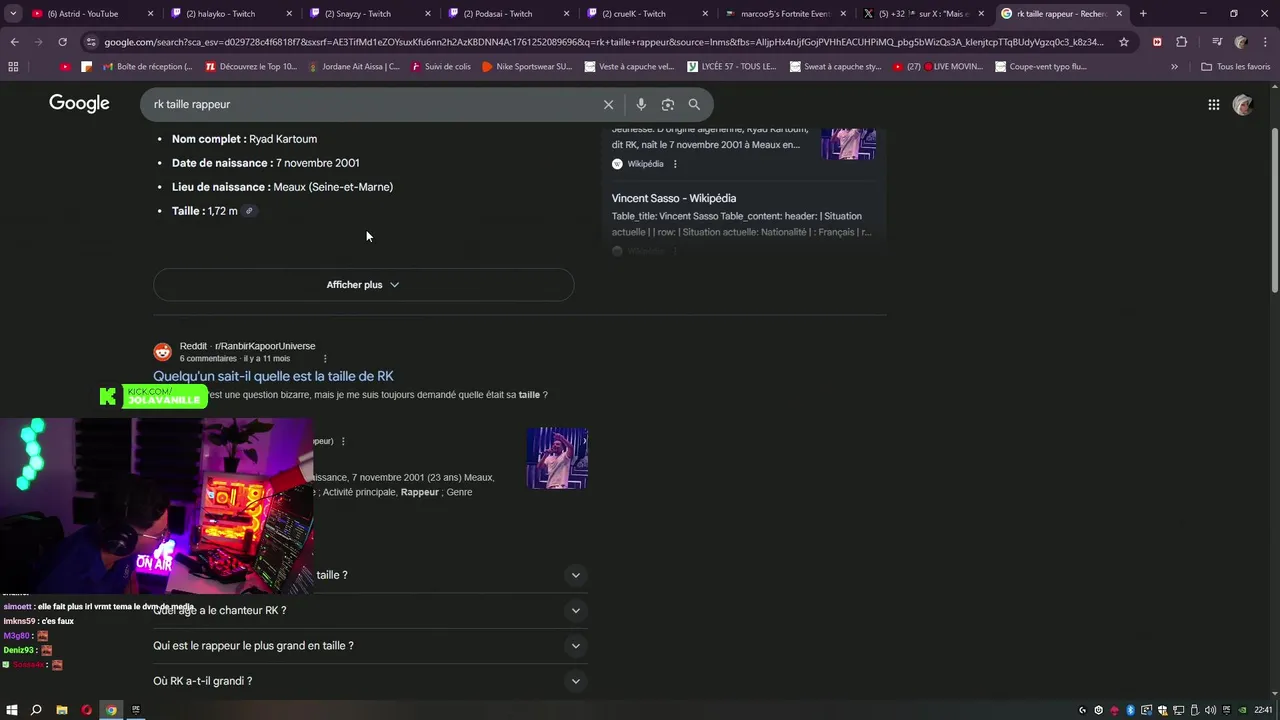Close the Astrid - YouTube tab
The width and height of the screenshot is (1280, 720).
coord(151,14)
